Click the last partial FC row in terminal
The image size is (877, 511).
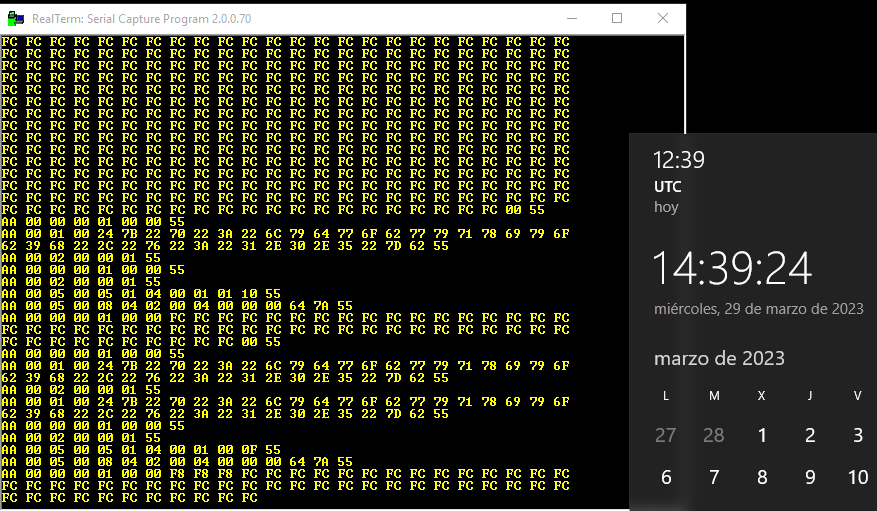coord(129,498)
